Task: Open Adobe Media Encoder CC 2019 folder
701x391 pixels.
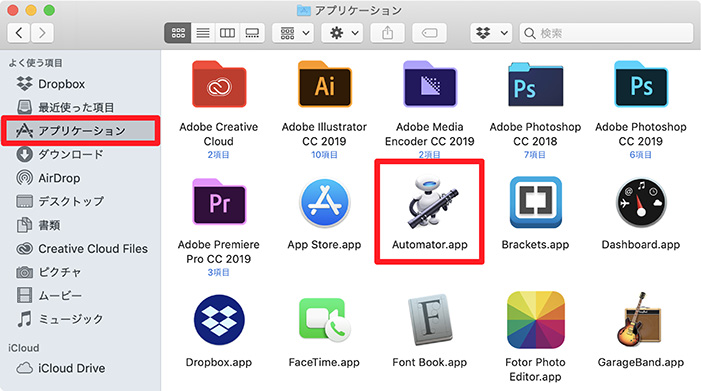Action: tap(430, 84)
